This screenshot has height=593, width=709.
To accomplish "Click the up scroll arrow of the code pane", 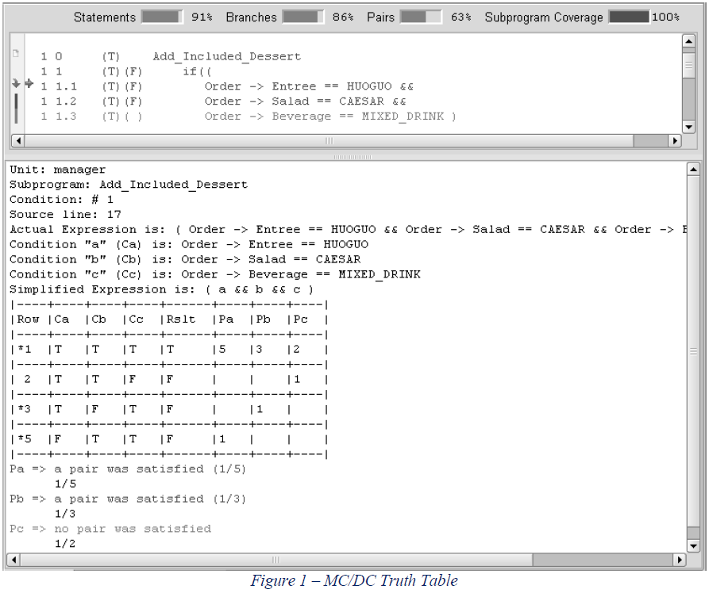I will click(x=688, y=42).
